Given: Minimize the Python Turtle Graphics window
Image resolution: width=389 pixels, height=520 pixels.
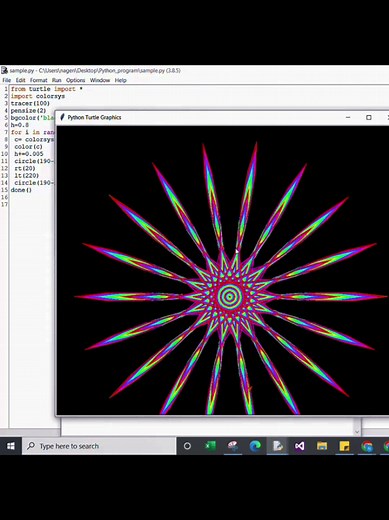Looking at the screenshot, I should (x=348, y=117).
